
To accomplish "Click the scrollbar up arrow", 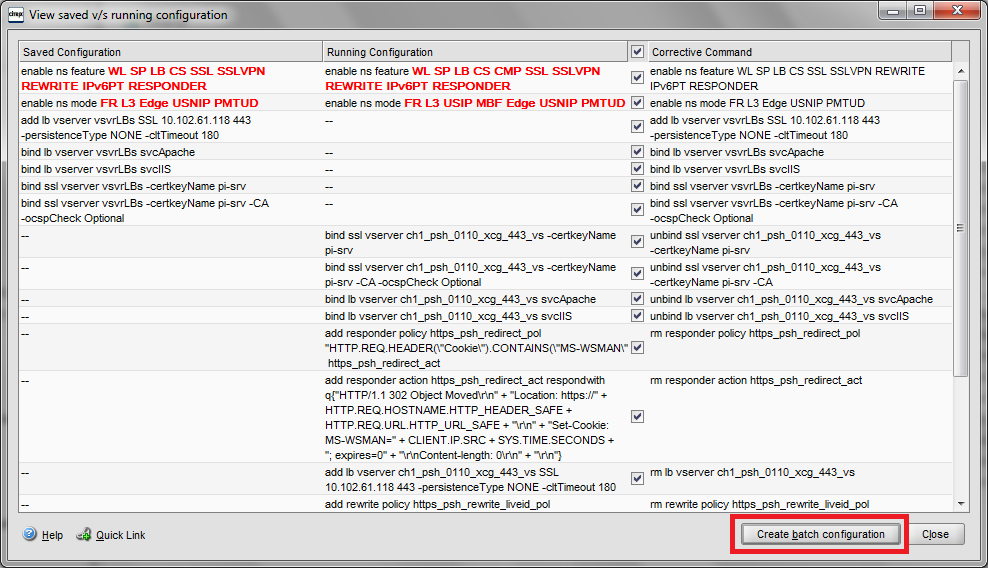I will click(x=960, y=71).
